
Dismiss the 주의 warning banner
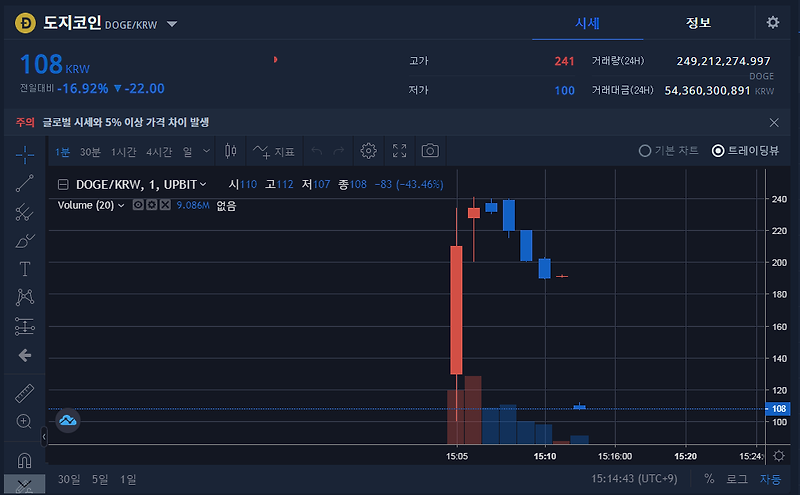tap(774, 122)
